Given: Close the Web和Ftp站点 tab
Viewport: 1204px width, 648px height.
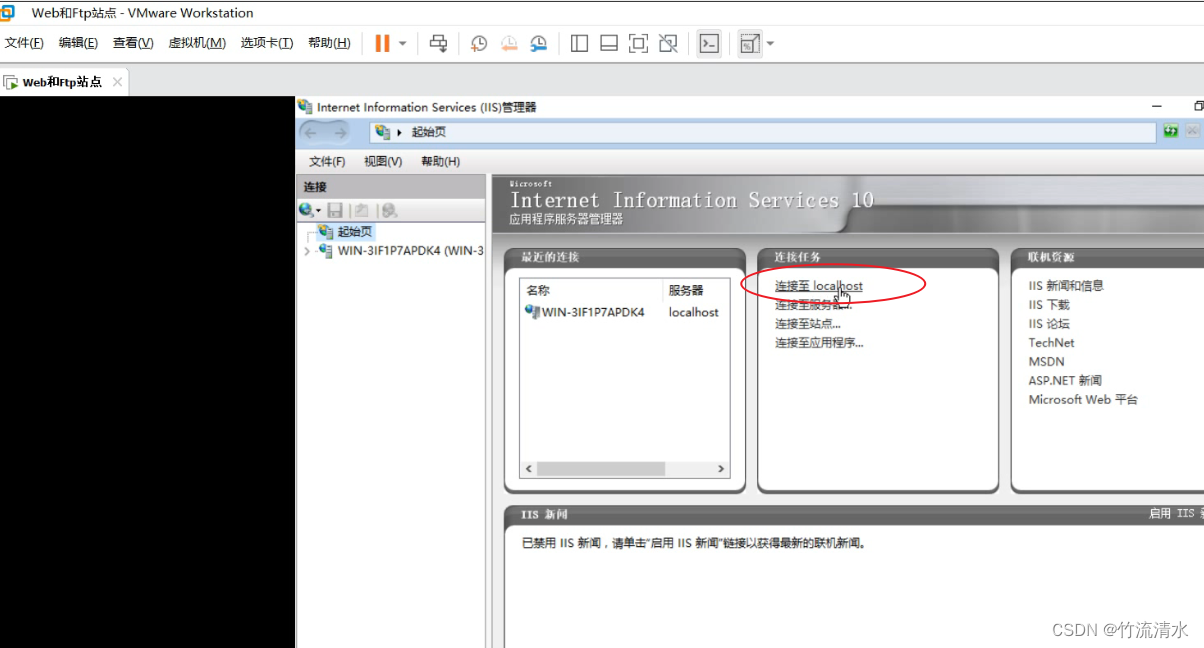Looking at the screenshot, I should (x=117, y=82).
